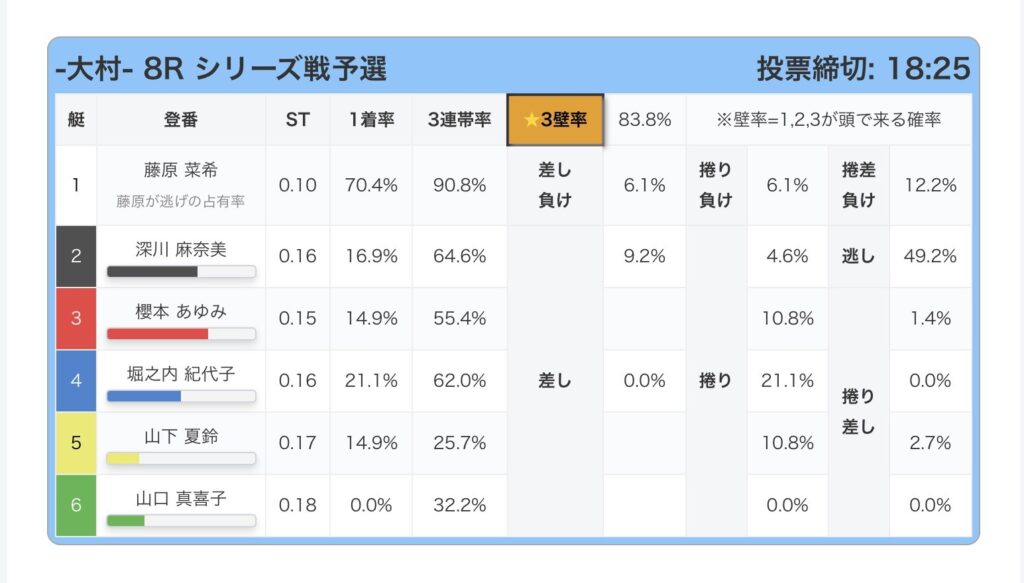The height and width of the screenshot is (583, 1024).
Task: Click the yellow boat number 5 badge
Action: point(76,442)
